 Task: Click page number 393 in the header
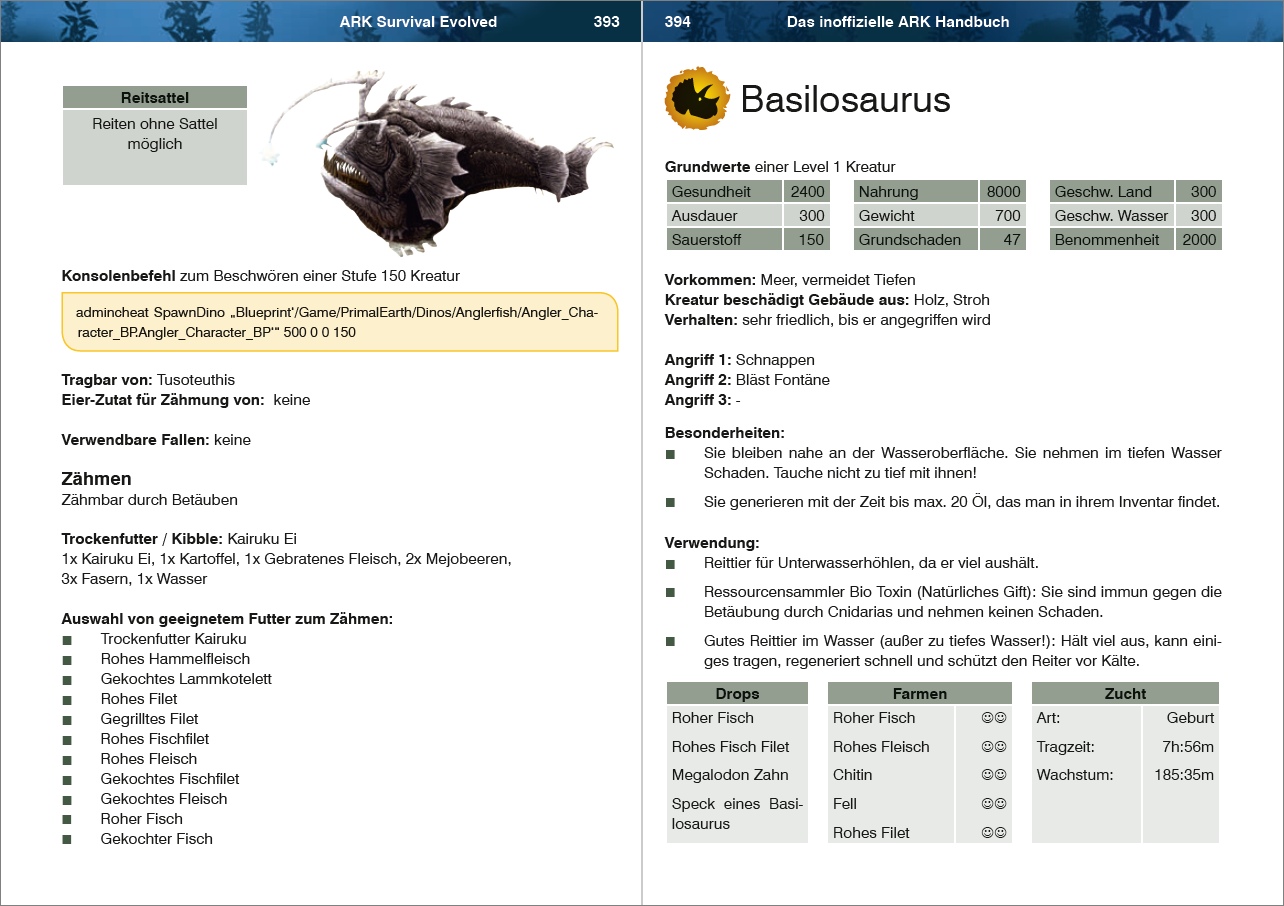[x=606, y=22]
